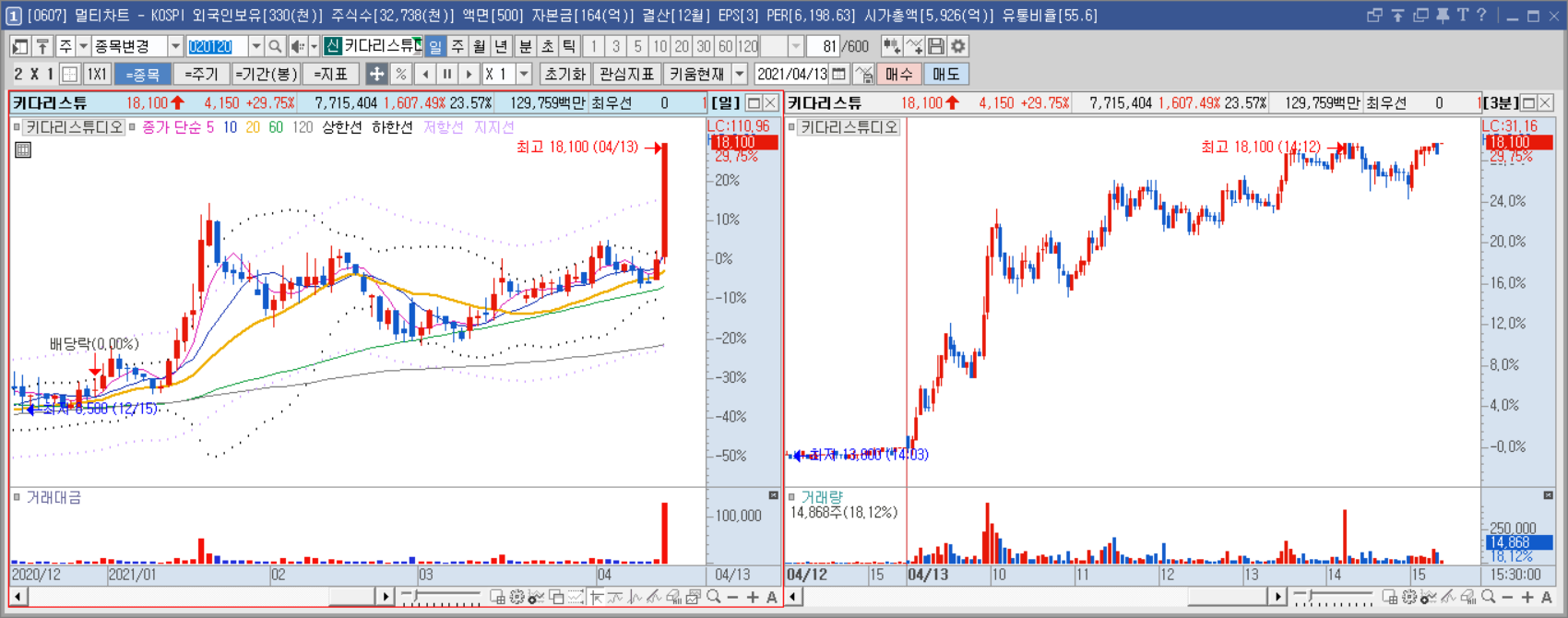Screen dimensions: 1568x618
Task: Toggle the =종목 link button
Action: pos(143,74)
